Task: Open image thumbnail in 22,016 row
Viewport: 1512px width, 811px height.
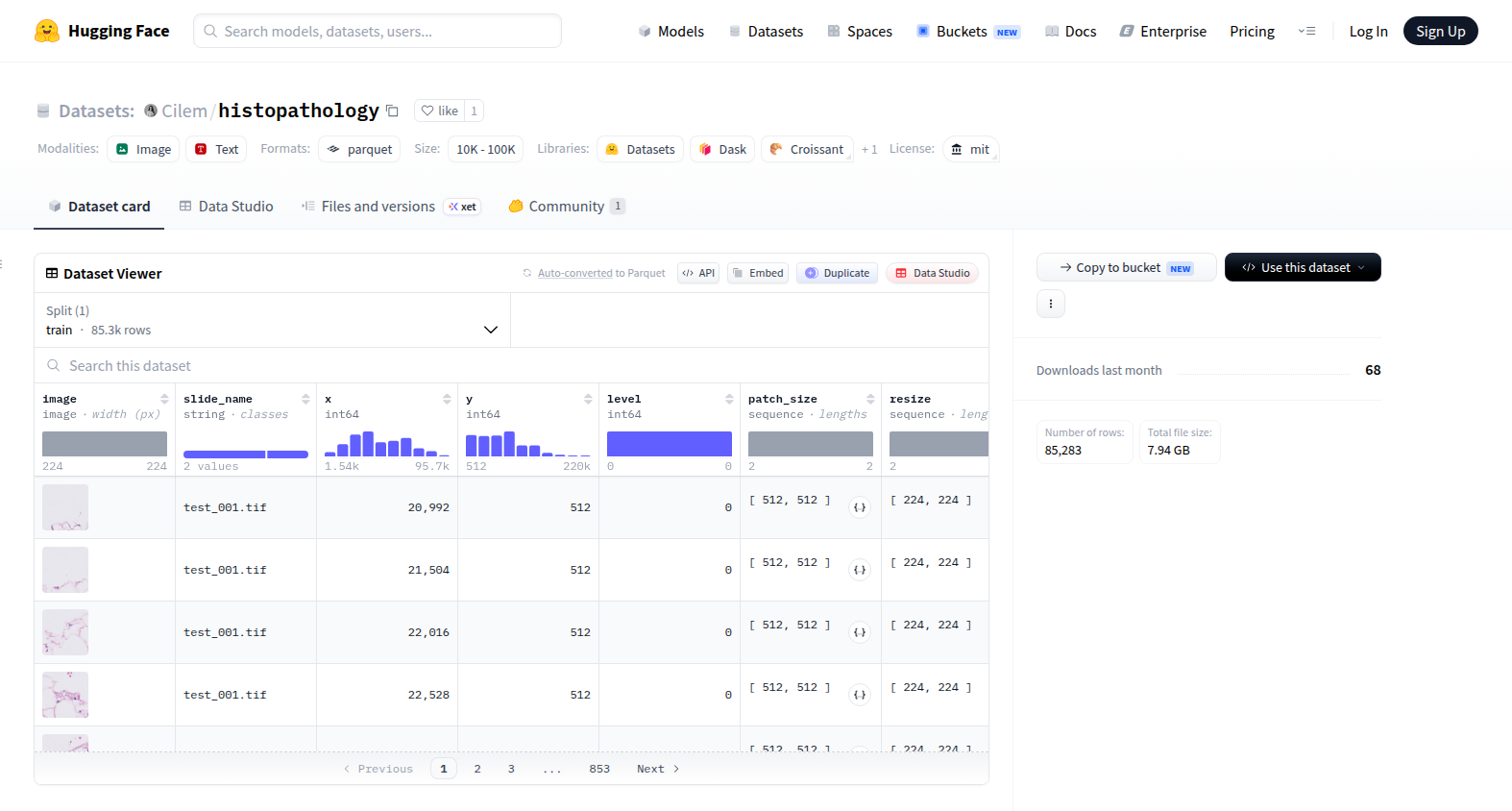Action: [x=65, y=632]
